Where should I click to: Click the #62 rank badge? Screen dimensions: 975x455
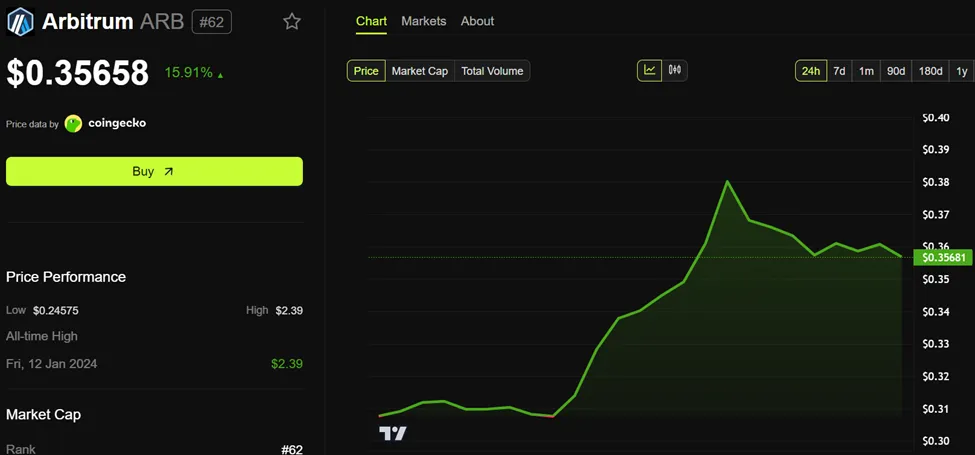pos(211,22)
